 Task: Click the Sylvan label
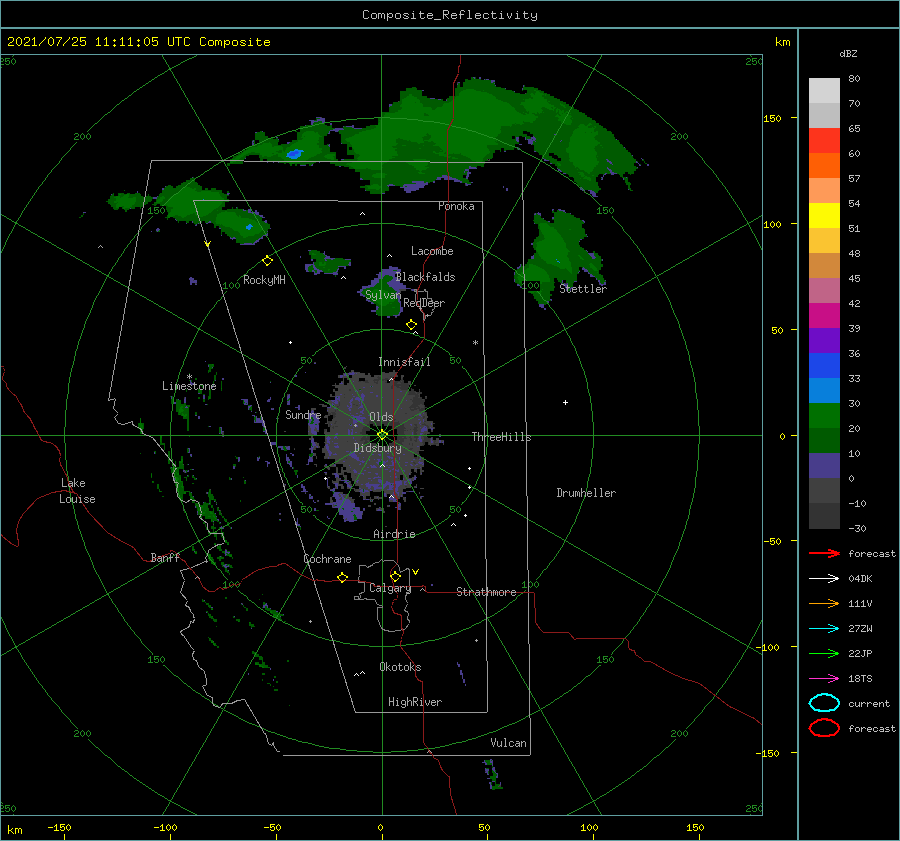383,295
